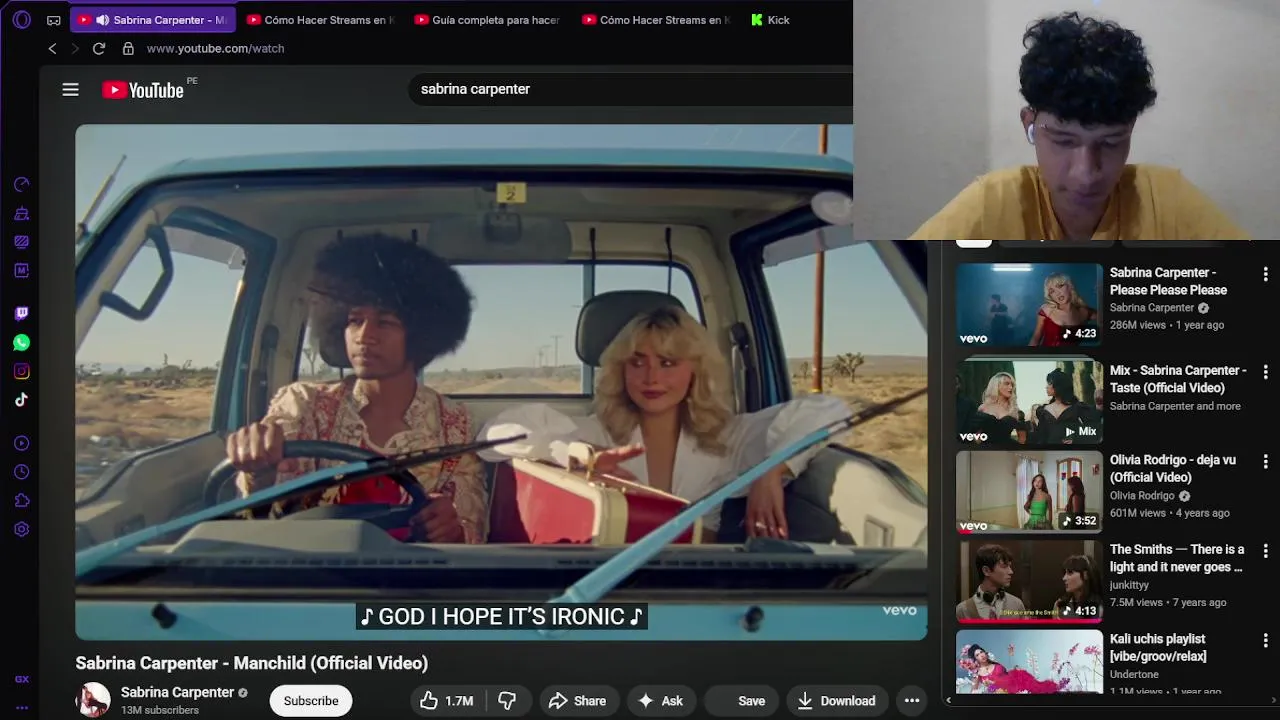The width and height of the screenshot is (1280, 720).
Task: Open options menu for Kali uchis playlist
Action: point(1265,640)
